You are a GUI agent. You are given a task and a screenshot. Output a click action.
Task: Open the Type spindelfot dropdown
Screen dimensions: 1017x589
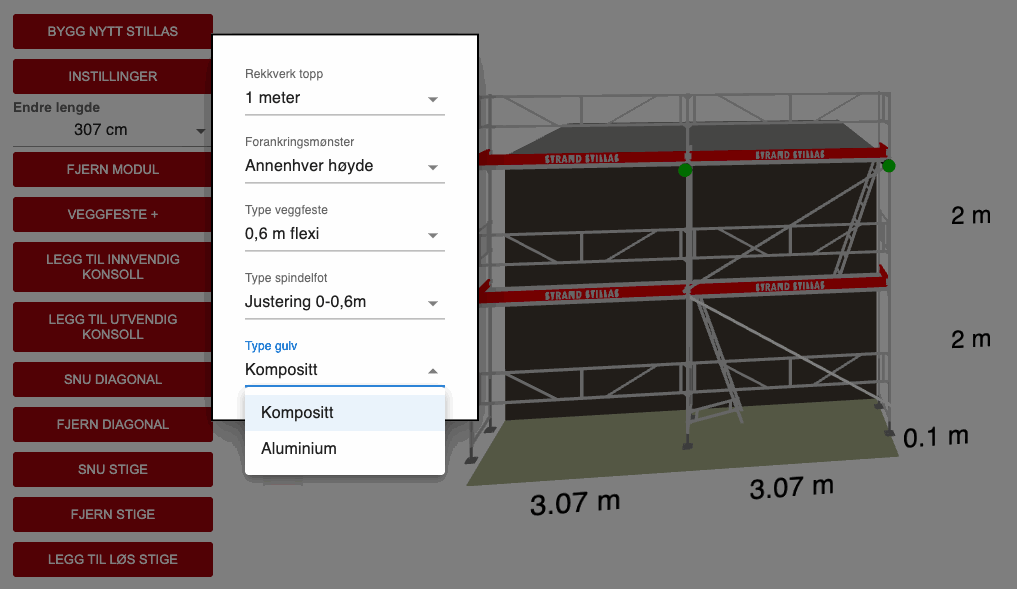point(344,302)
